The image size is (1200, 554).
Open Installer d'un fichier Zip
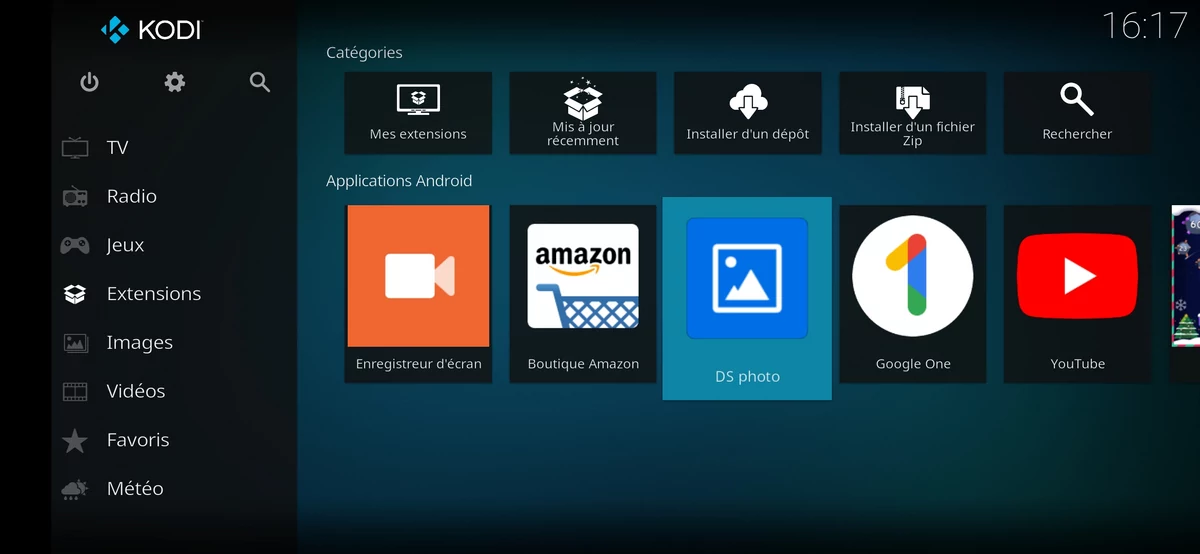tap(913, 113)
